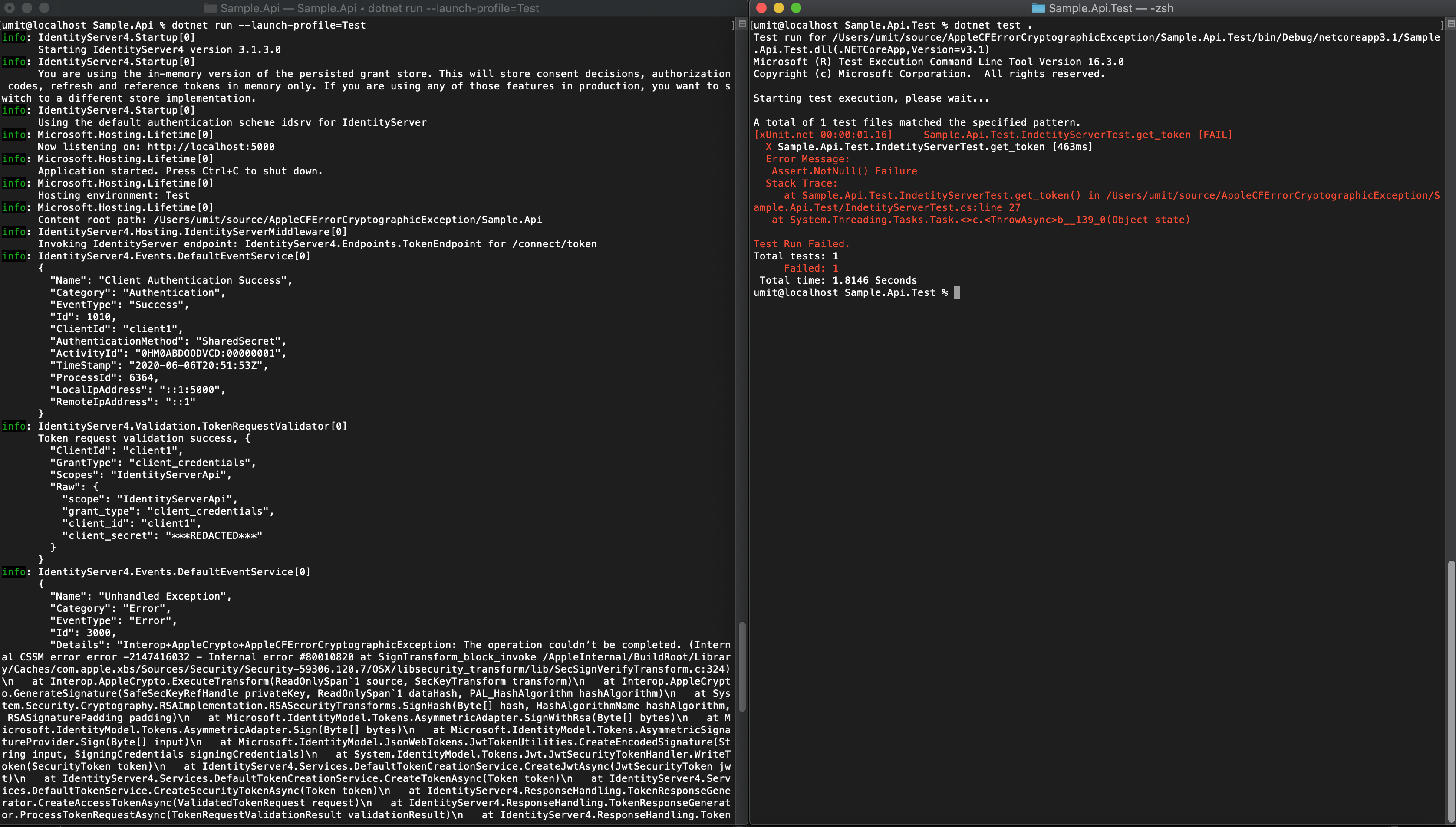Minimize the Sample.Api.Test terminal window
Viewport: 1456px width, 827px height.
pyautogui.click(x=779, y=8)
